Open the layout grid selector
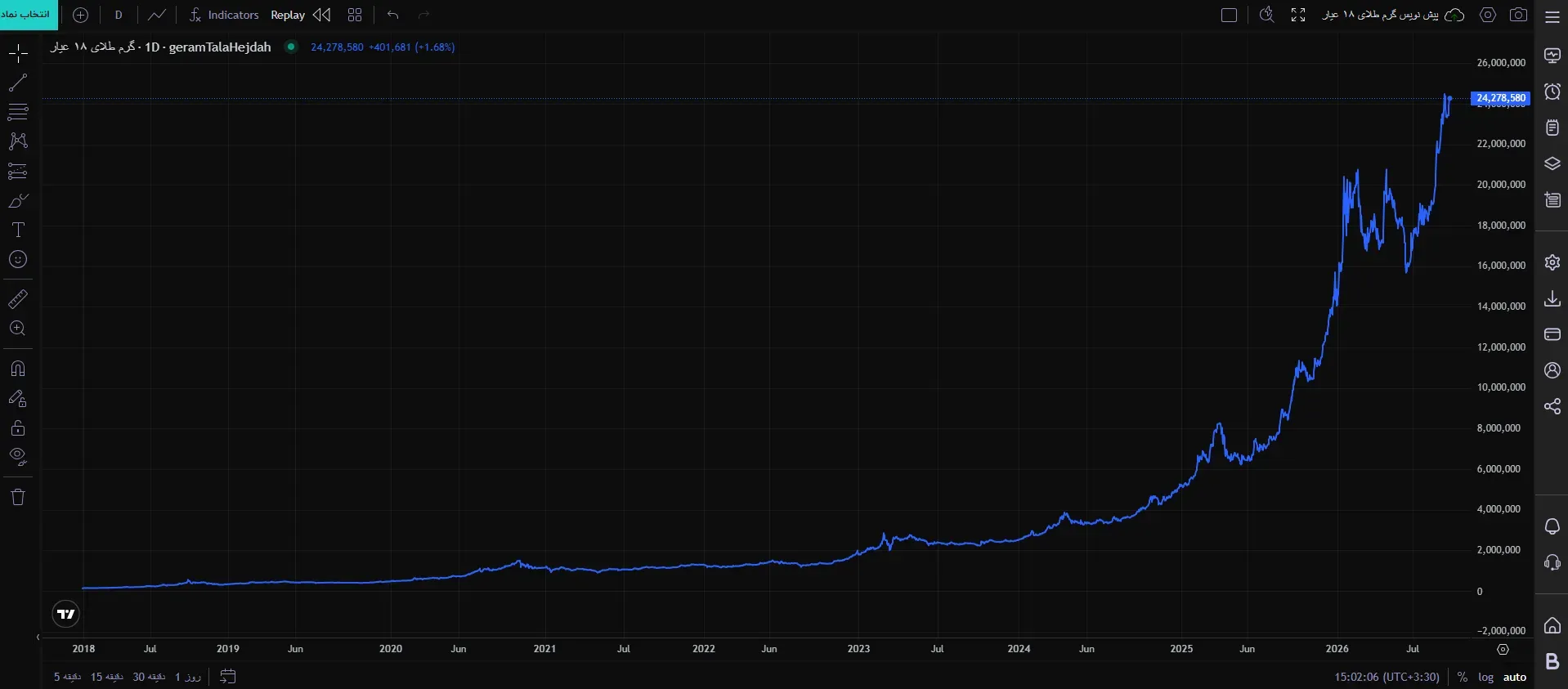Screen dimensions: 1568x689 click(x=355, y=15)
